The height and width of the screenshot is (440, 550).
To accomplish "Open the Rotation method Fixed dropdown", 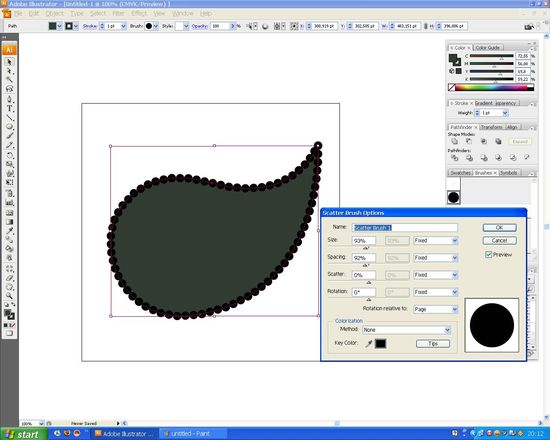I will coord(436,292).
